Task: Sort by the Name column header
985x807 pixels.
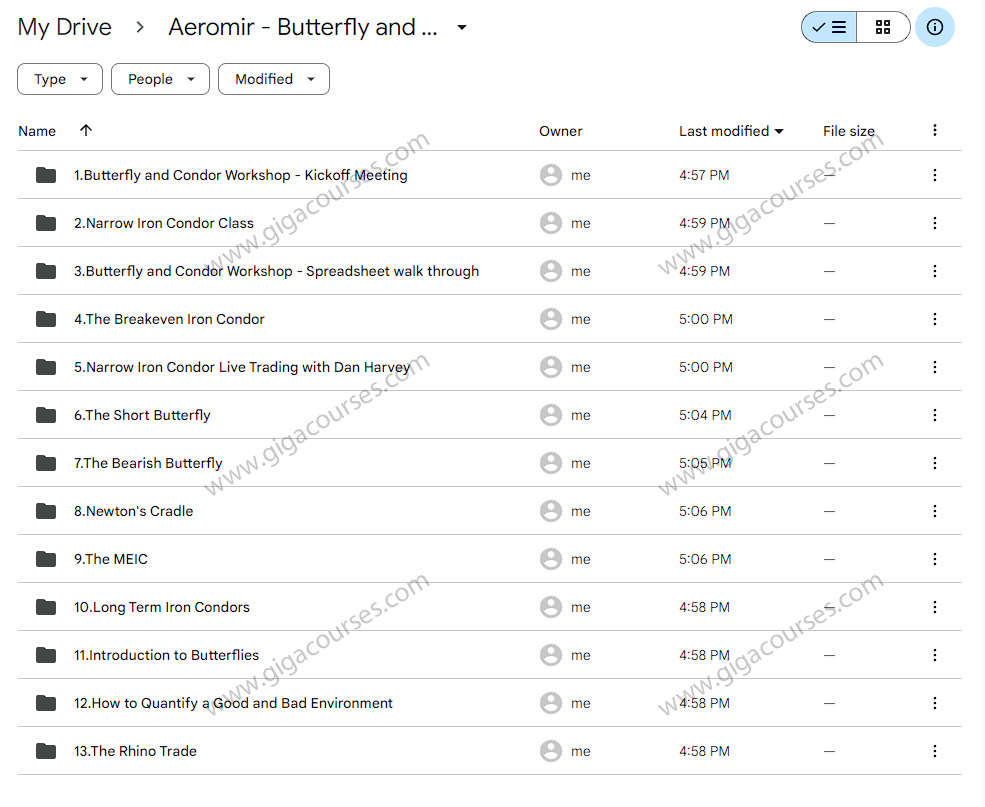Action: tap(37, 131)
